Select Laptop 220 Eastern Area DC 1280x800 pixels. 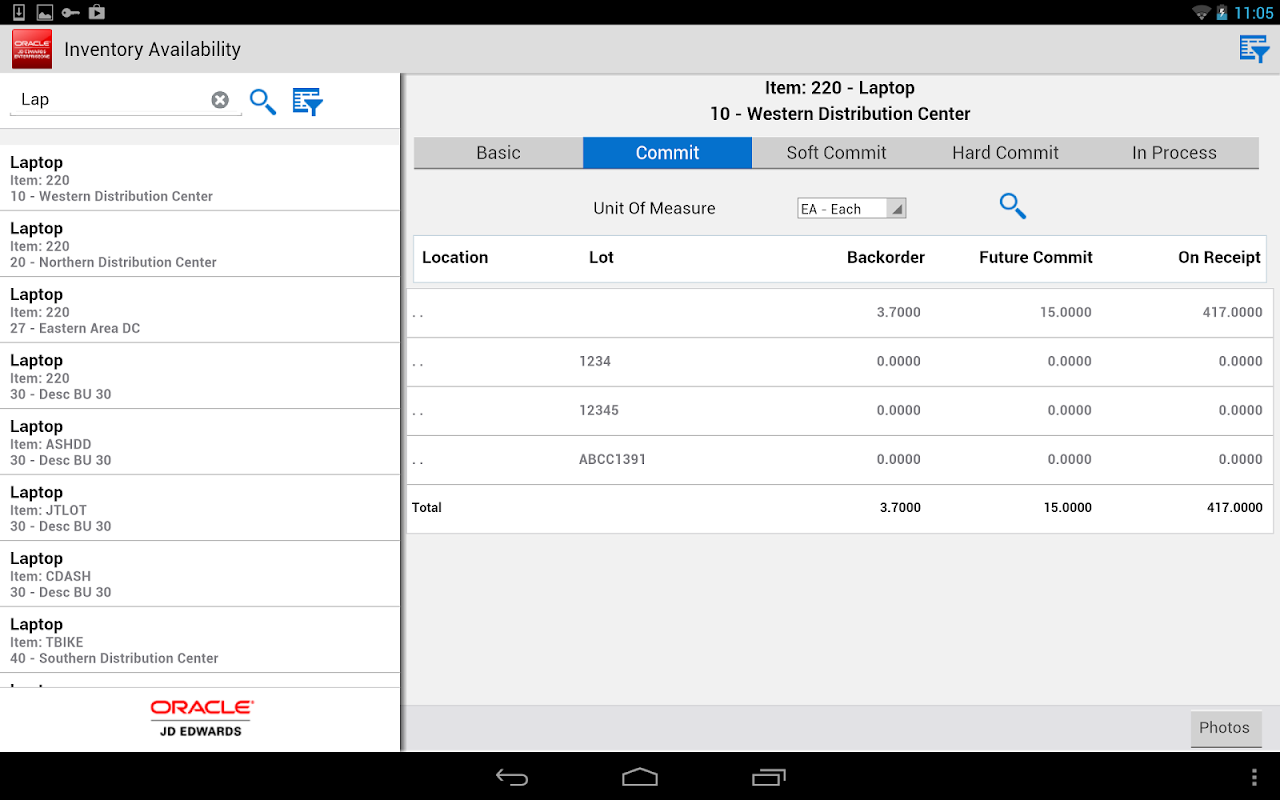coord(200,310)
